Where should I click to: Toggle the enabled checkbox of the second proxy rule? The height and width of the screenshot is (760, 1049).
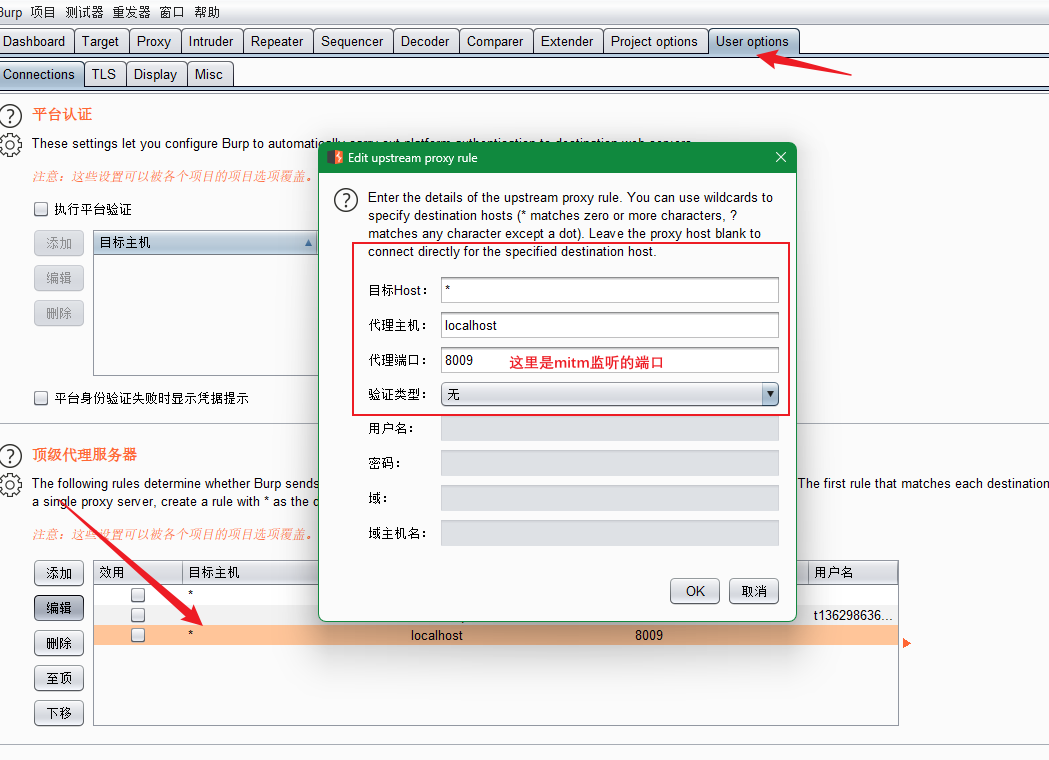tap(138, 614)
